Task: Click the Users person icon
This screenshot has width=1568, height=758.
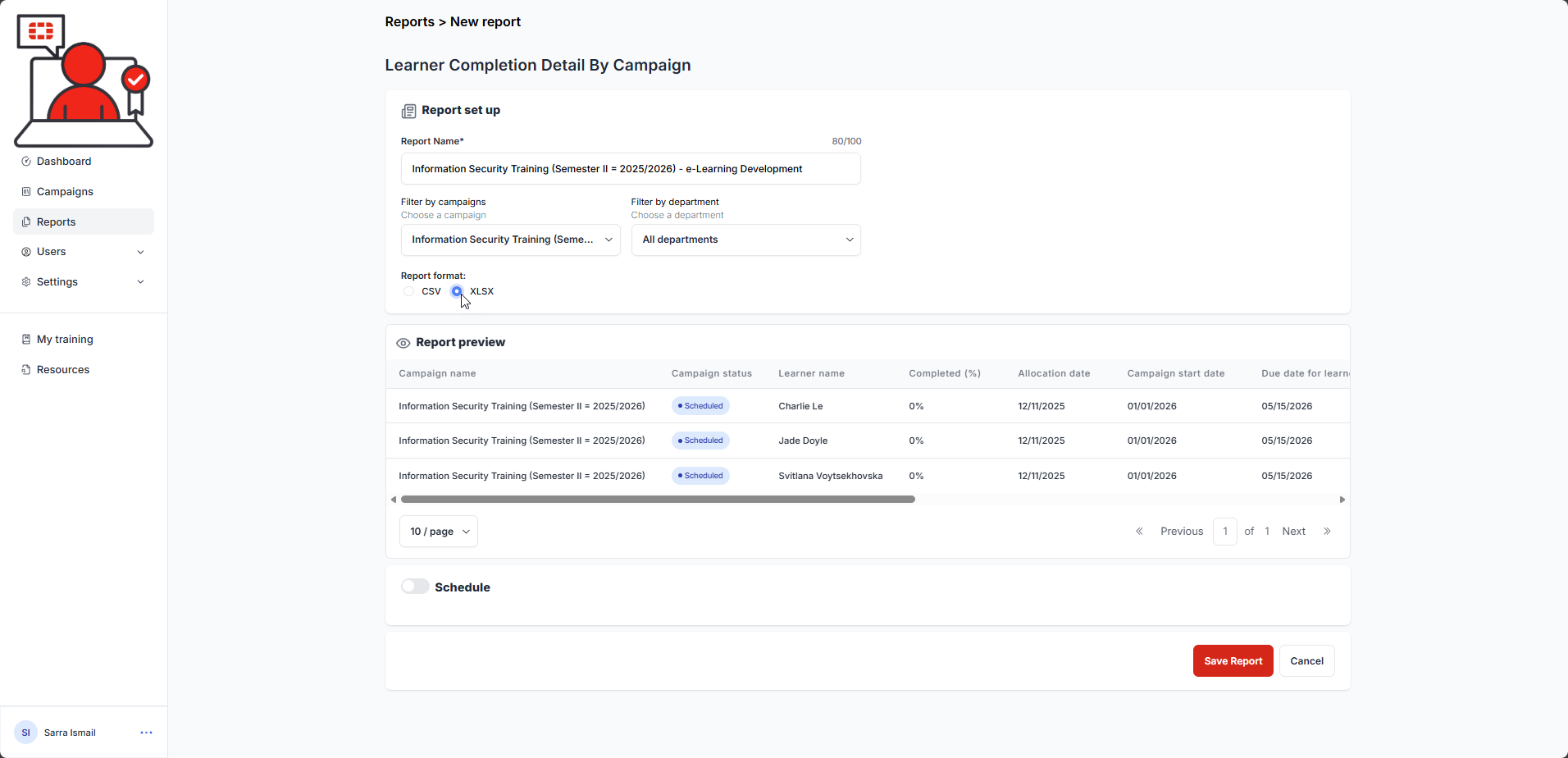Action: point(26,252)
